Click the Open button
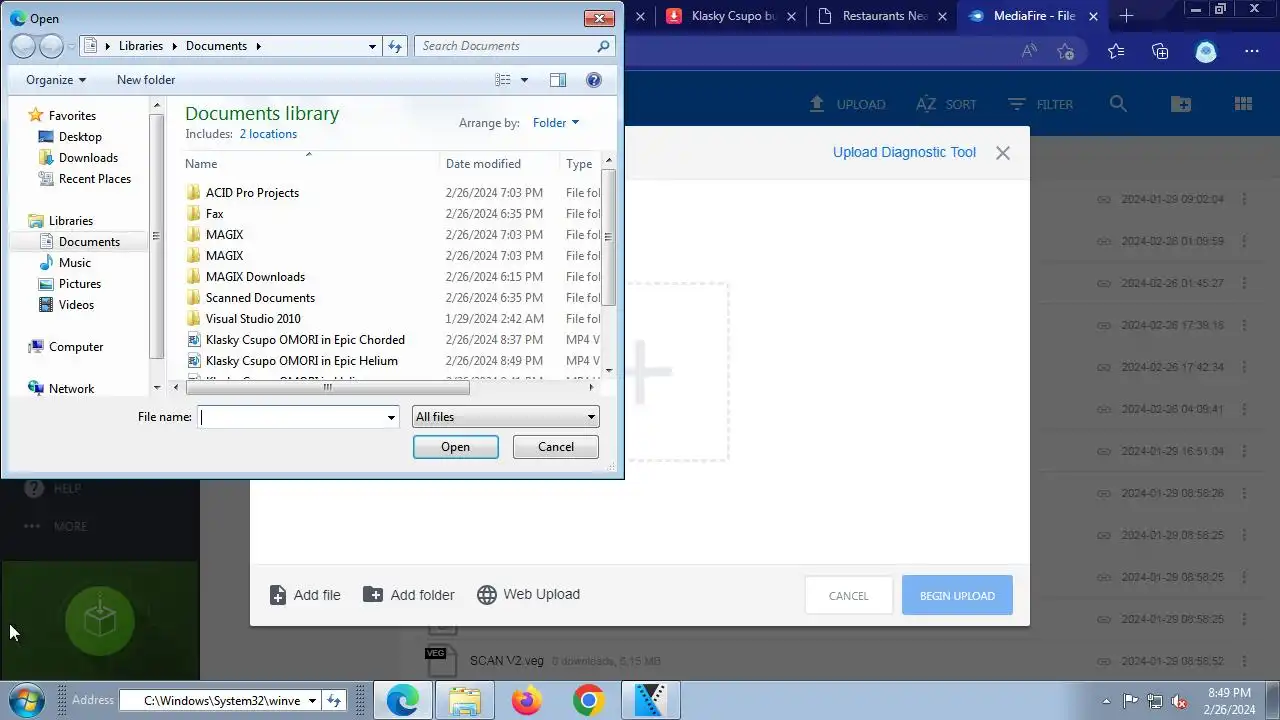This screenshot has width=1280, height=720. tap(455, 447)
